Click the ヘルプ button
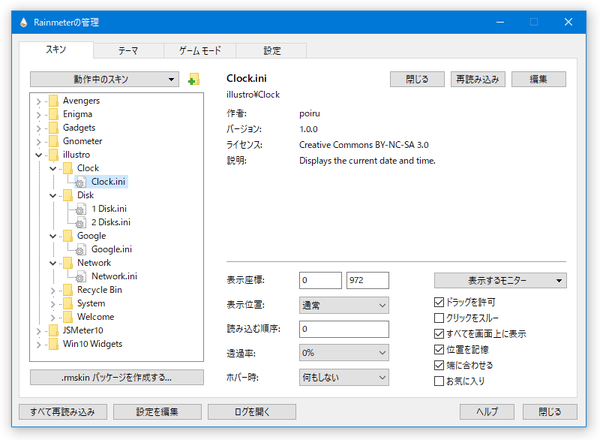600x440 pixels. click(487, 412)
